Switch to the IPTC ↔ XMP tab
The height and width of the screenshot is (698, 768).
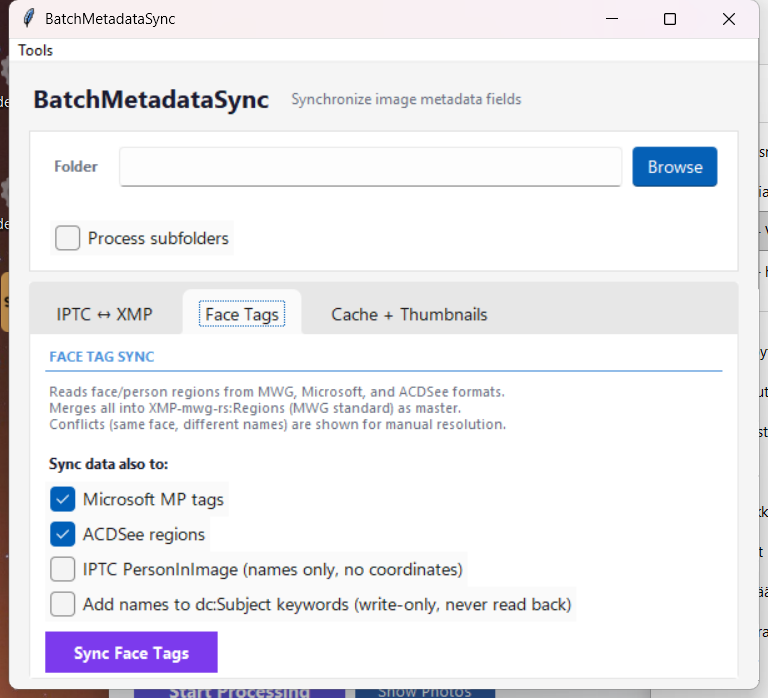[x=104, y=314]
